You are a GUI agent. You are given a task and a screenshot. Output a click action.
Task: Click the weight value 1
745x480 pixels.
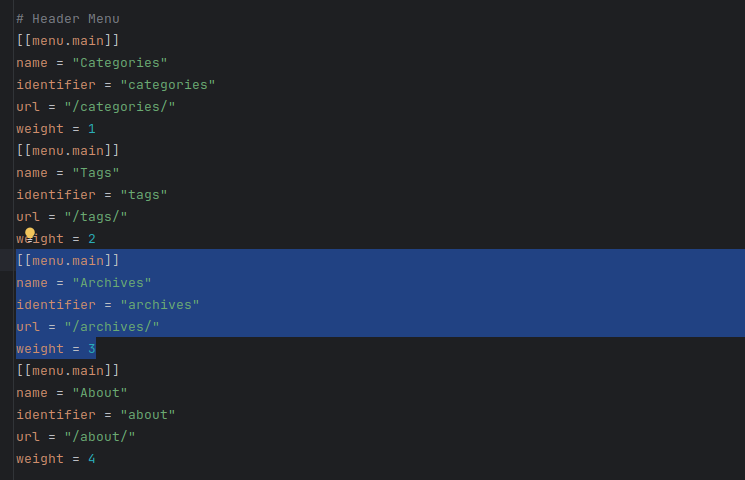coord(91,129)
